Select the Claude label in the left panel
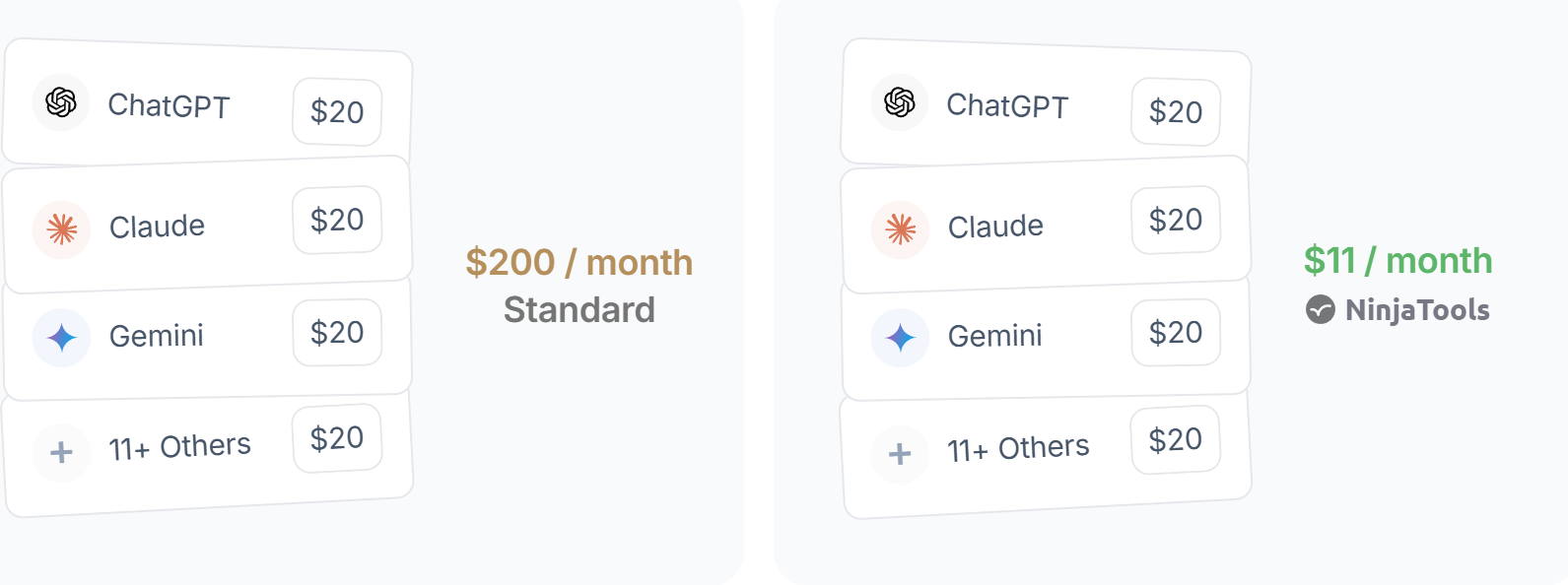Image resolution: width=1568 pixels, height=585 pixels. pyautogui.click(x=157, y=227)
